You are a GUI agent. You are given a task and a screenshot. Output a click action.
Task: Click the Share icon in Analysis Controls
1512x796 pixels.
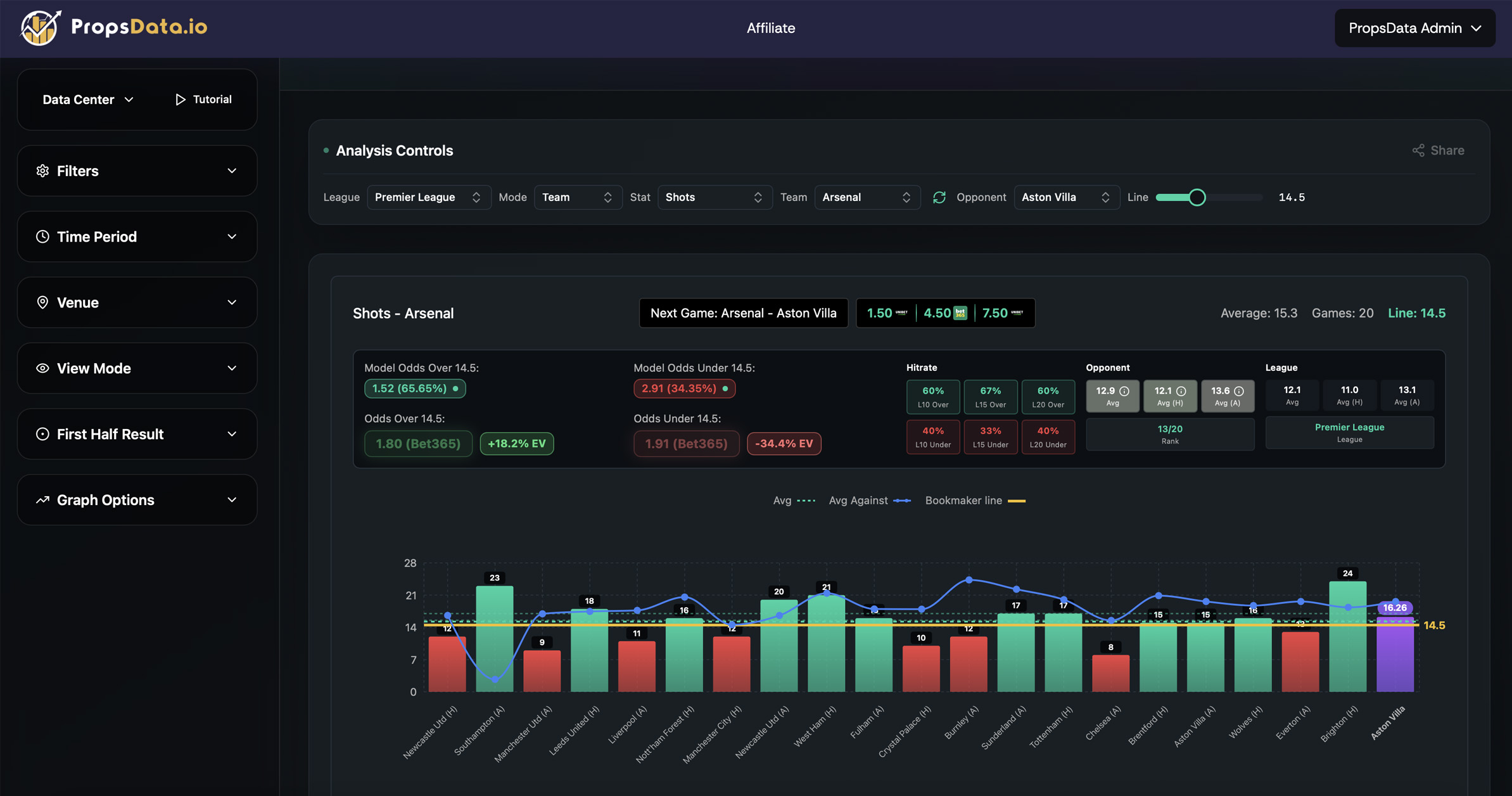1418,150
